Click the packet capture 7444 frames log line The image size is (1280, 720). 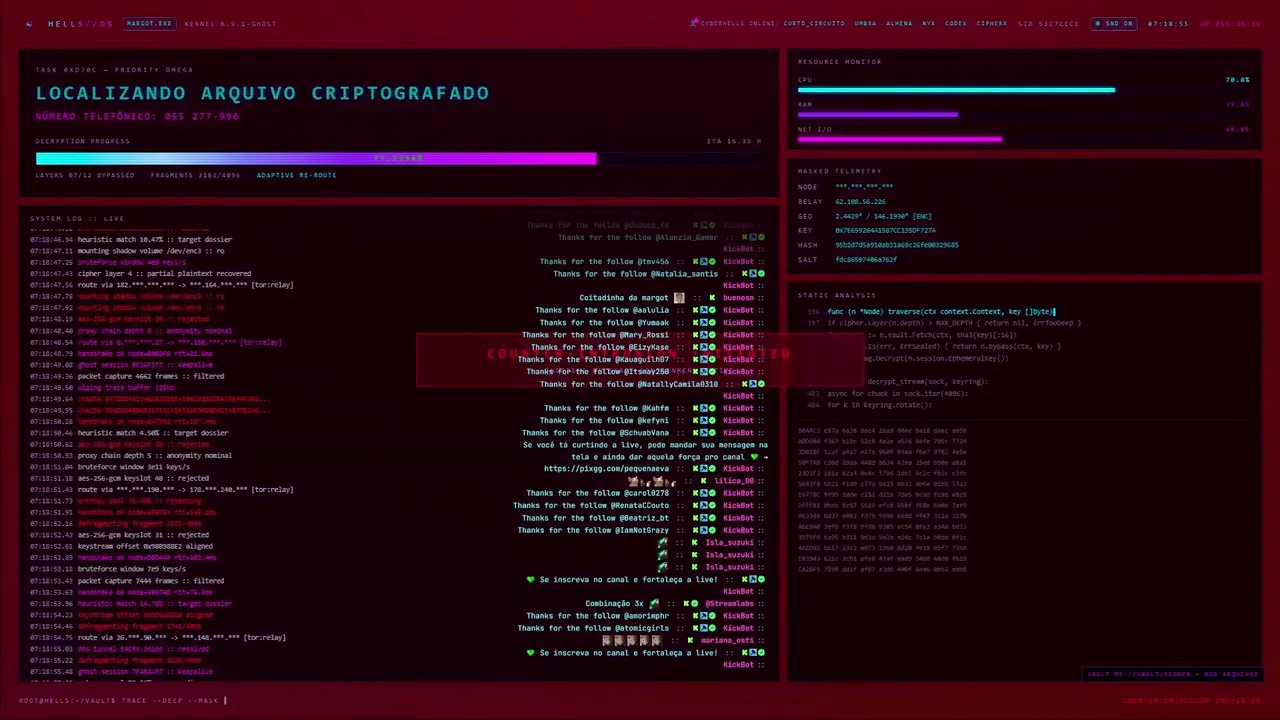point(127,581)
